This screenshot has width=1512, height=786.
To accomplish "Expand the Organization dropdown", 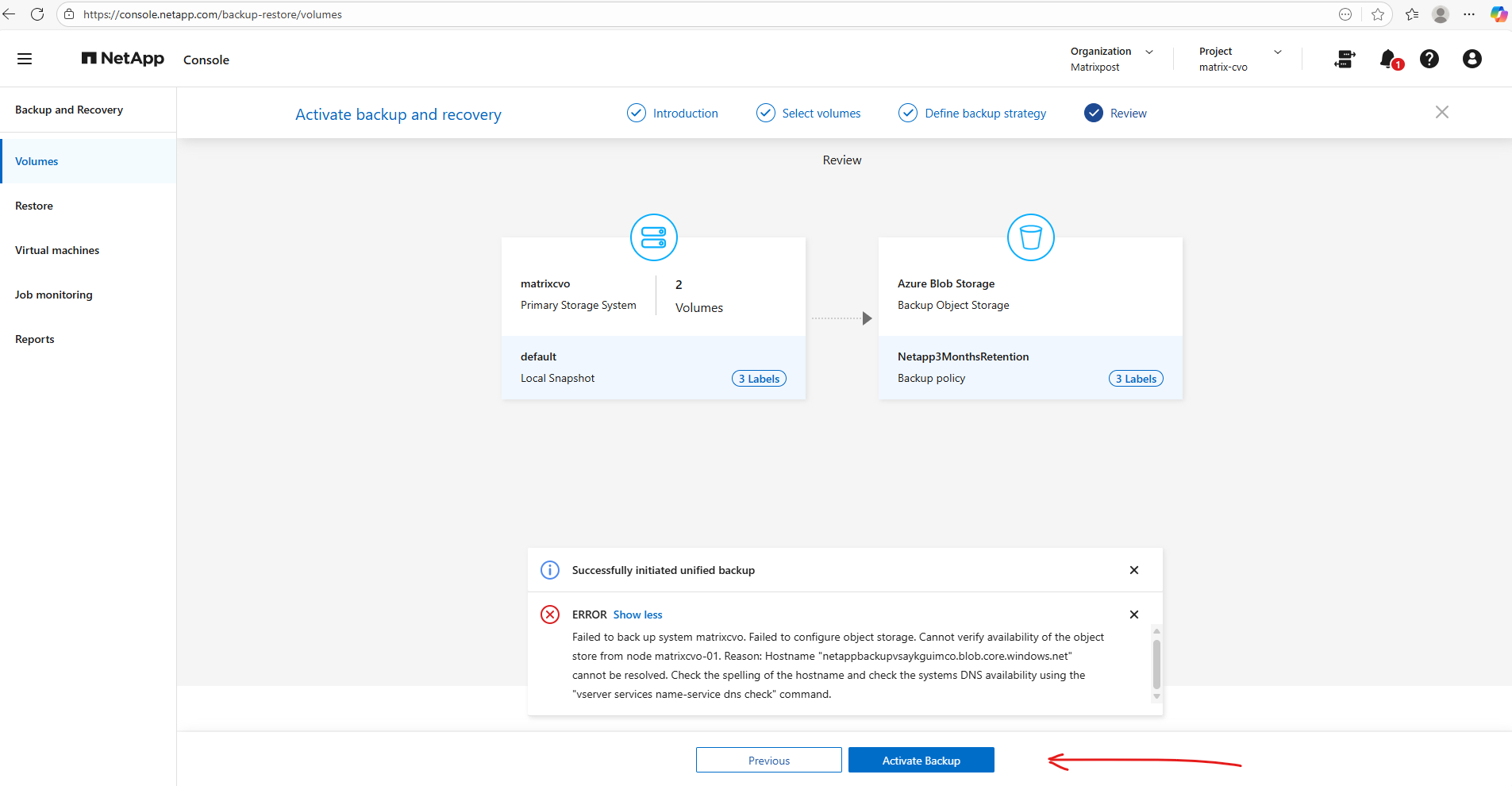I will point(1148,52).
